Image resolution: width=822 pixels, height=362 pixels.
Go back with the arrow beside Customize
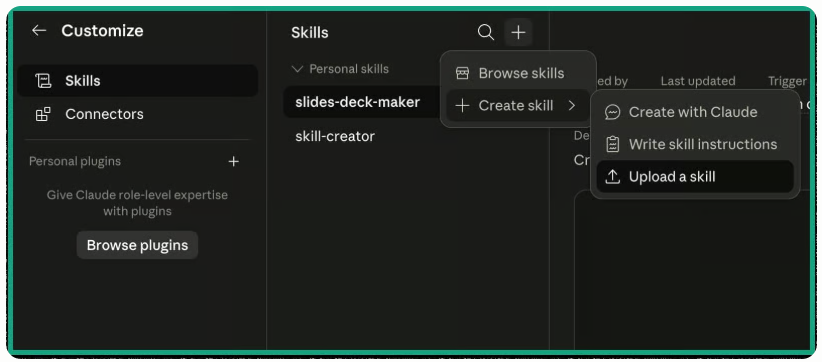(x=39, y=30)
